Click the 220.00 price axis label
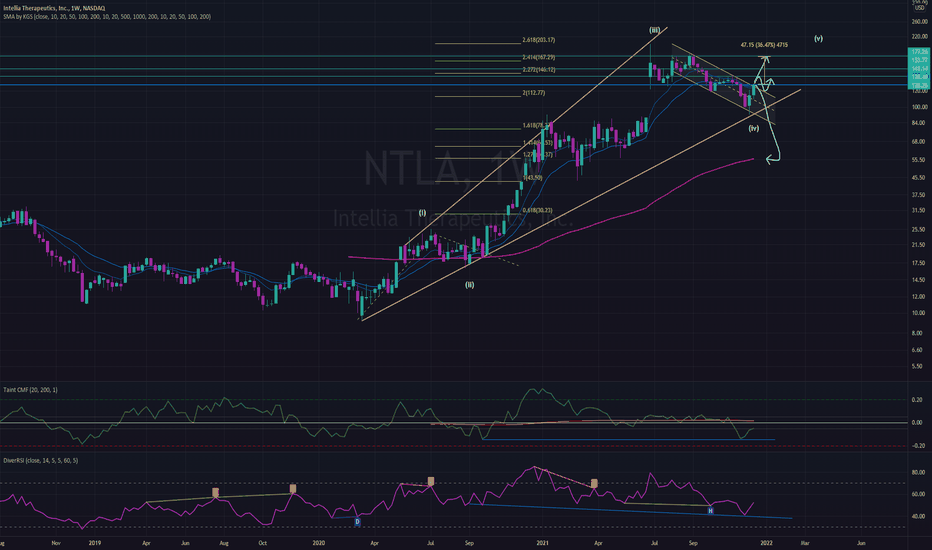932x550 pixels. (x=920, y=37)
